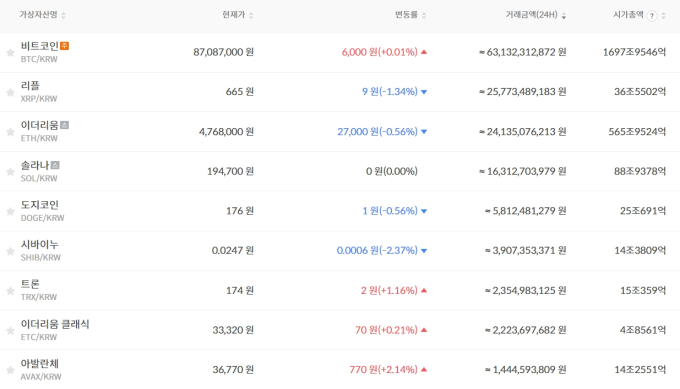
Task: Open 시가총액 help question mark icon
Action: tap(651, 16)
